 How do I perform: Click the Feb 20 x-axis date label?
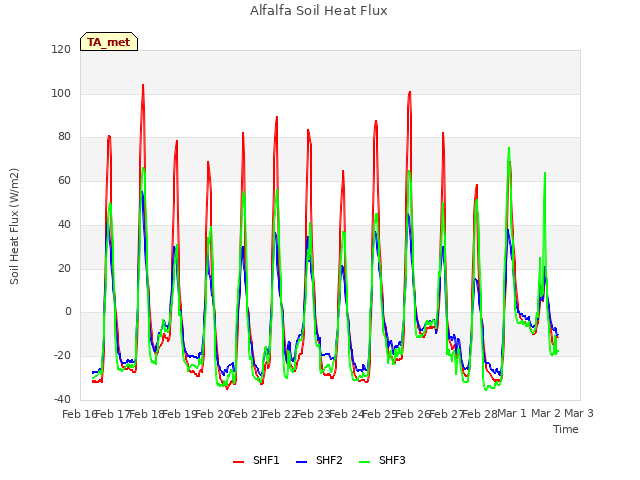pyautogui.click(x=212, y=414)
